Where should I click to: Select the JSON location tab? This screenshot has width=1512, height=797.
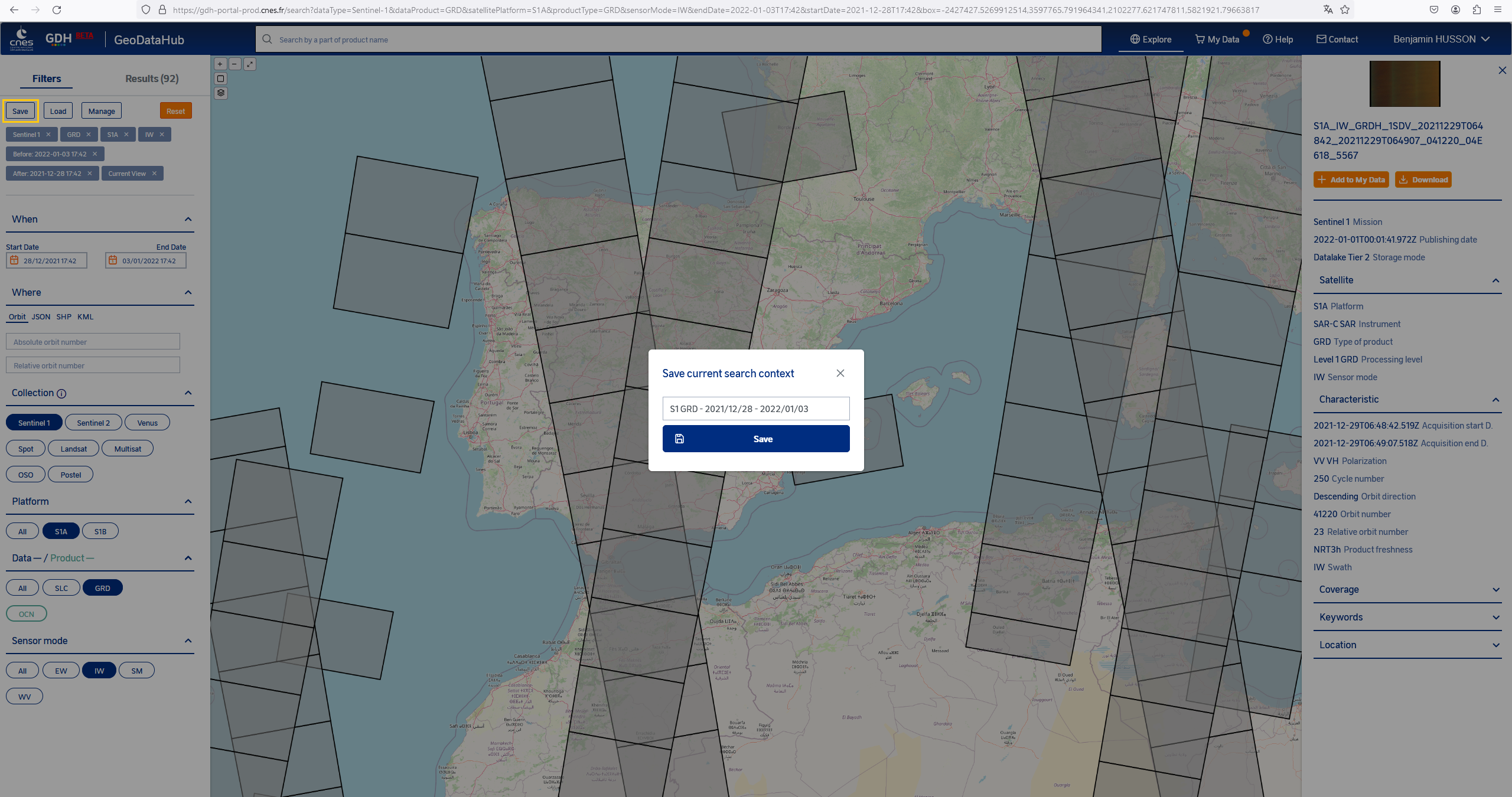tap(41, 316)
